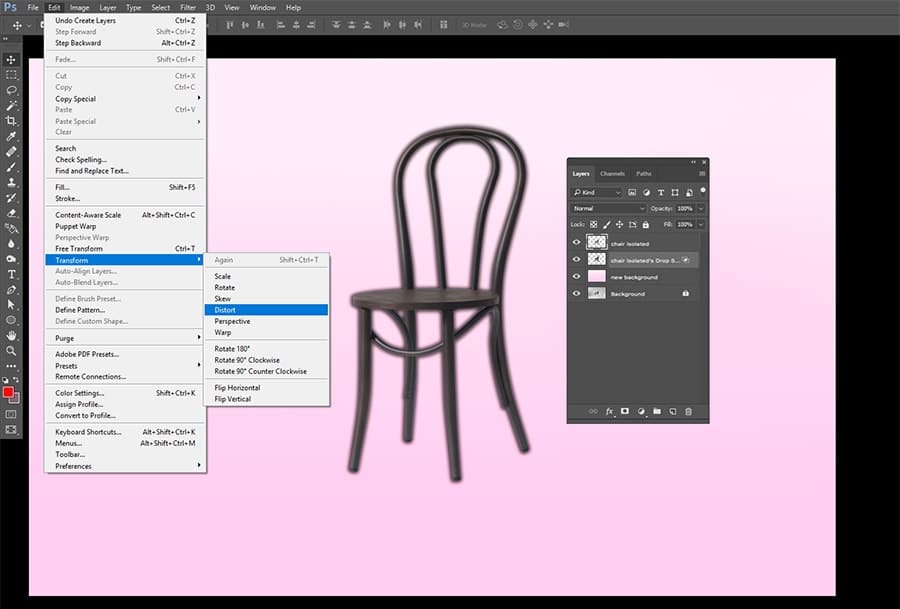This screenshot has width=900, height=609.
Task: Click Free Transform menu entry
Action: [x=125, y=249]
